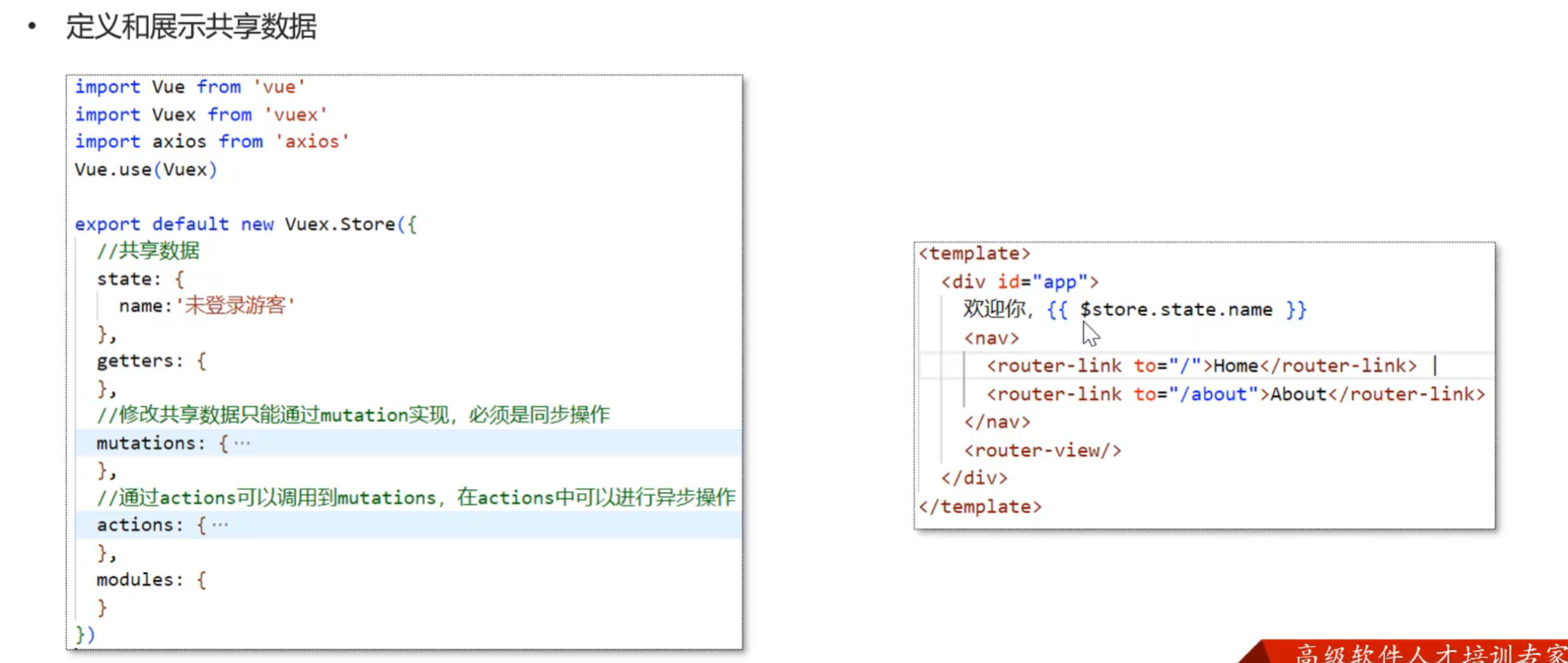Image resolution: width=1568 pixels, height=663 pixels.
Task: Click the closing </nav> tag
Action: click(997, 422)
